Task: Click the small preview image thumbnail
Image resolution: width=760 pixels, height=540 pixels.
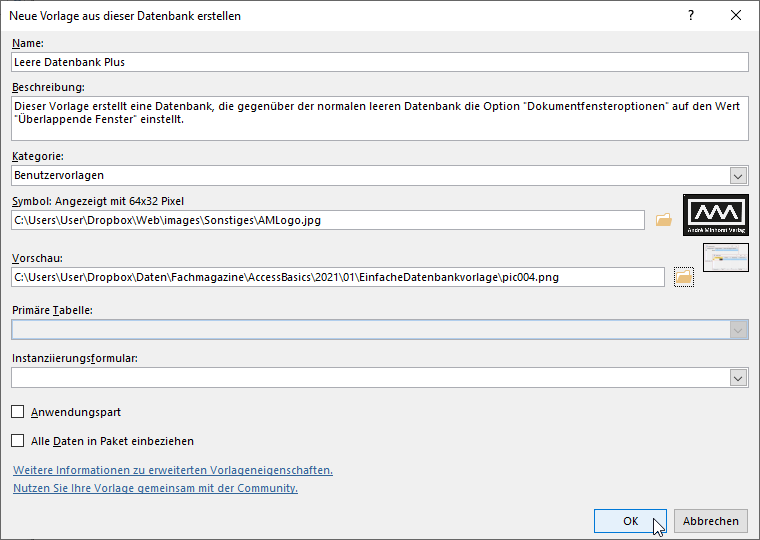Action: point(726,258)
